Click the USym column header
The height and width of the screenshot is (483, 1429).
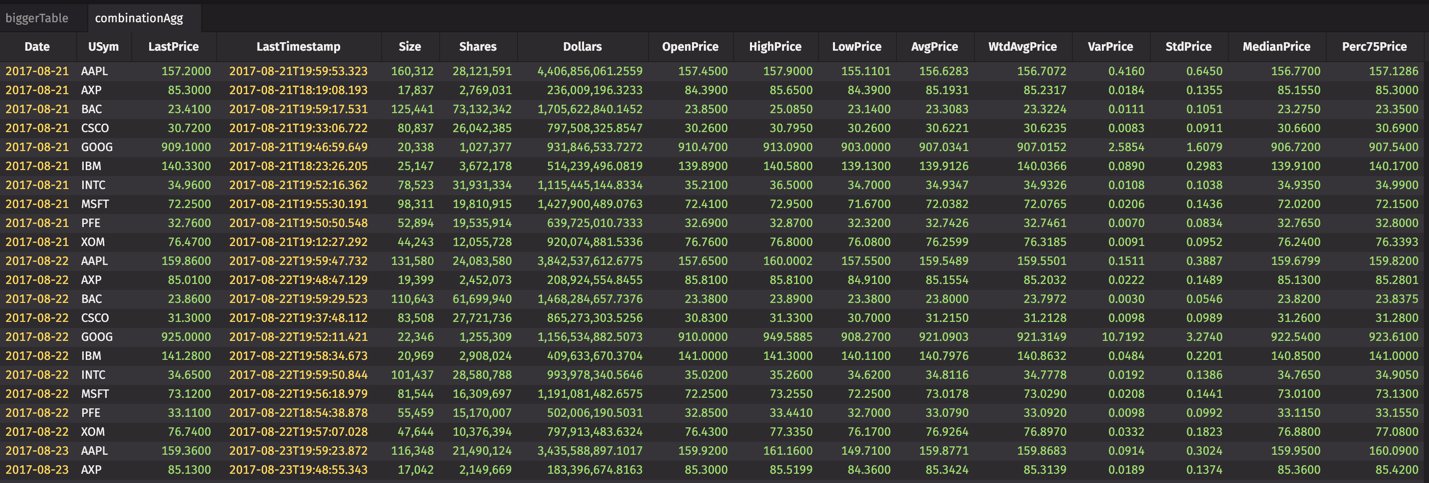tap(103, 47)
